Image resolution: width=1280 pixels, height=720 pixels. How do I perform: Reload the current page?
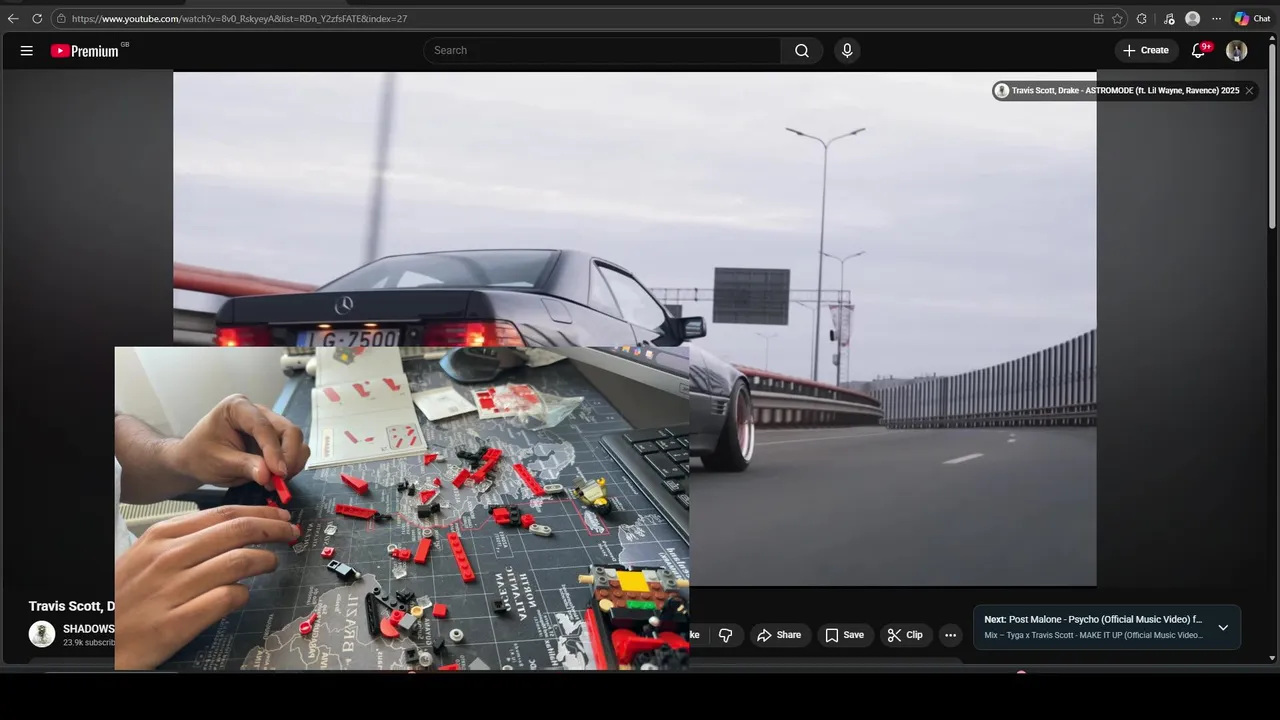[37, 18]
